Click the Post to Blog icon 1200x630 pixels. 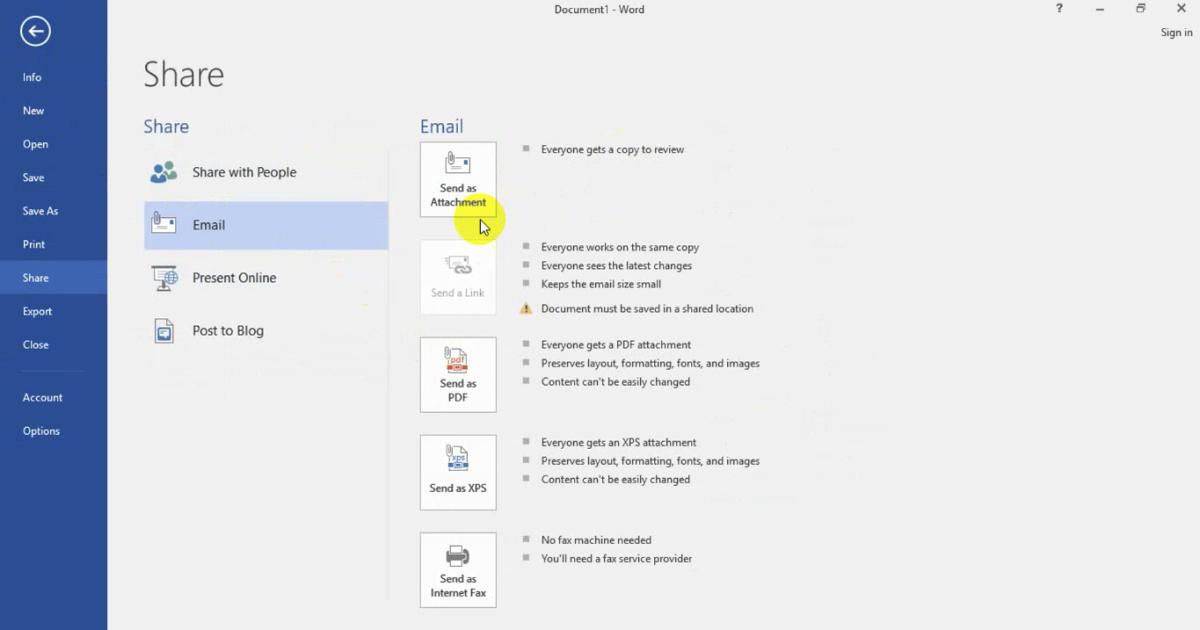[x=164, y=331]
